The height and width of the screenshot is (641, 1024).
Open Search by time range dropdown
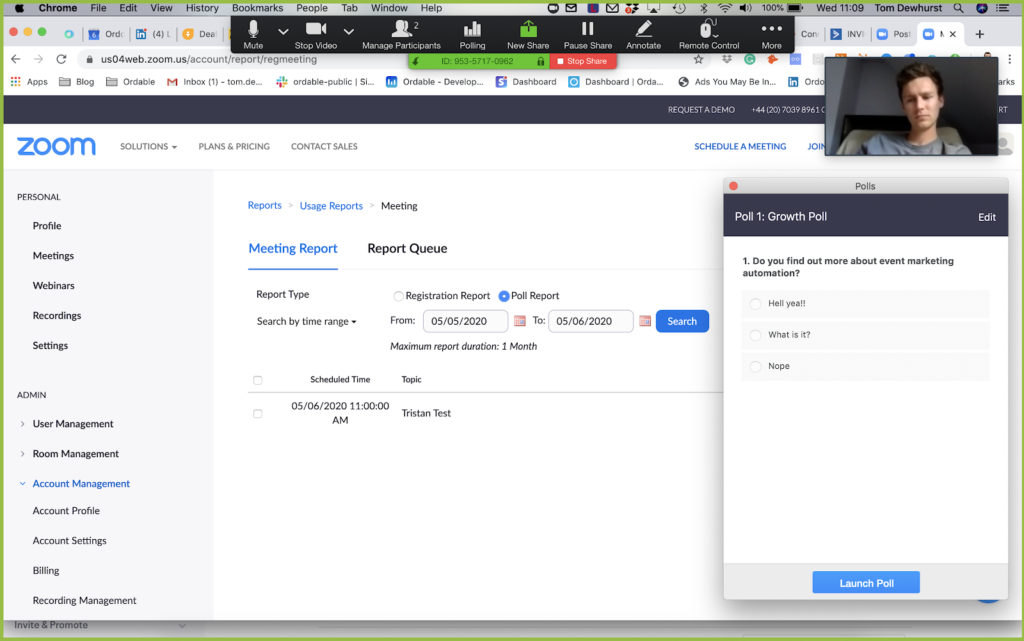(306, 321)
